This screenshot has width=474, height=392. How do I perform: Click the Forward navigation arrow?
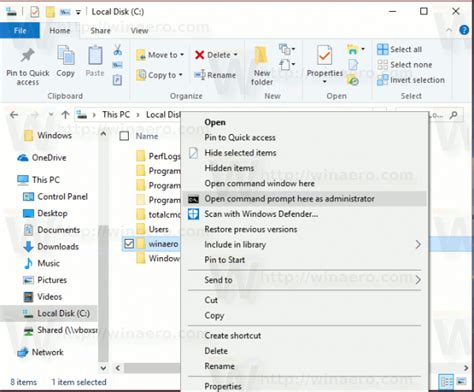pos(35,115)
